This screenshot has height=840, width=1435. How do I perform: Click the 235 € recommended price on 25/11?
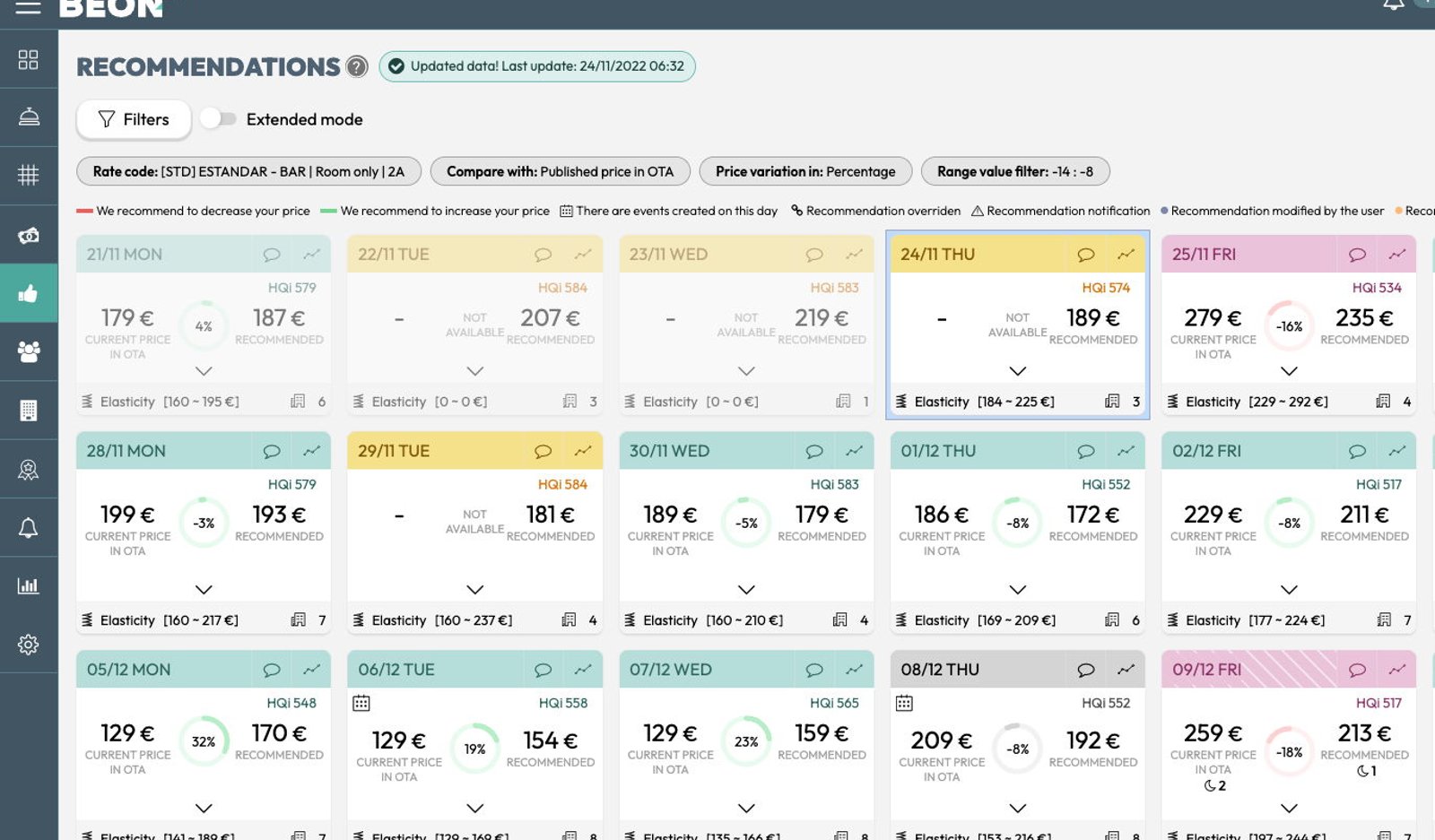1364,318
